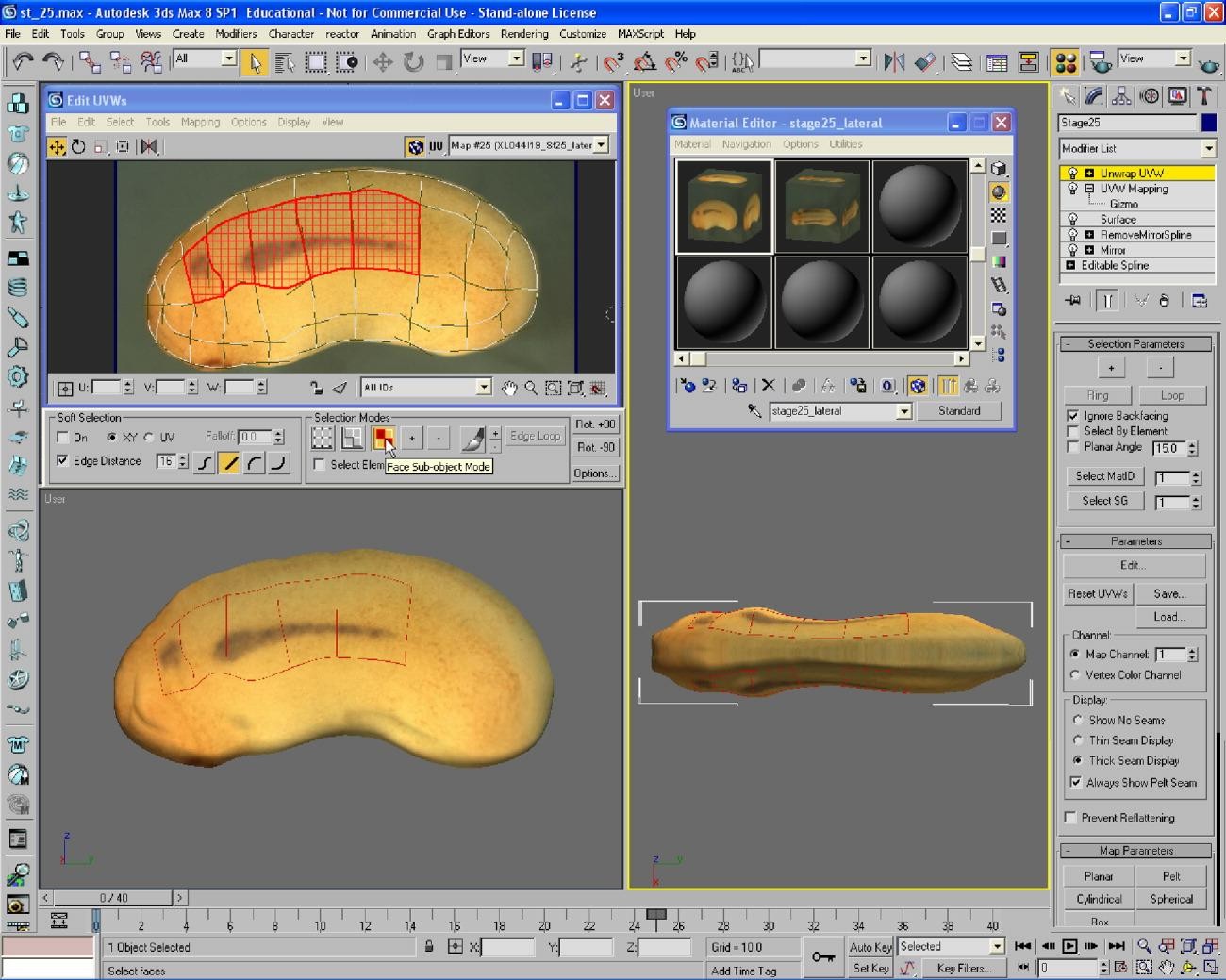Click Zoom tool in Edit UVWs window
The image size is (1226, 980).
click(531, 388)
